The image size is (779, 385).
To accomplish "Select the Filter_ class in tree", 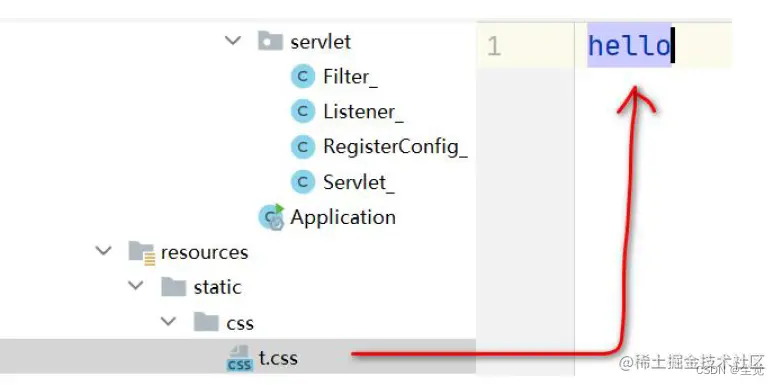I will tap(350, 77).
